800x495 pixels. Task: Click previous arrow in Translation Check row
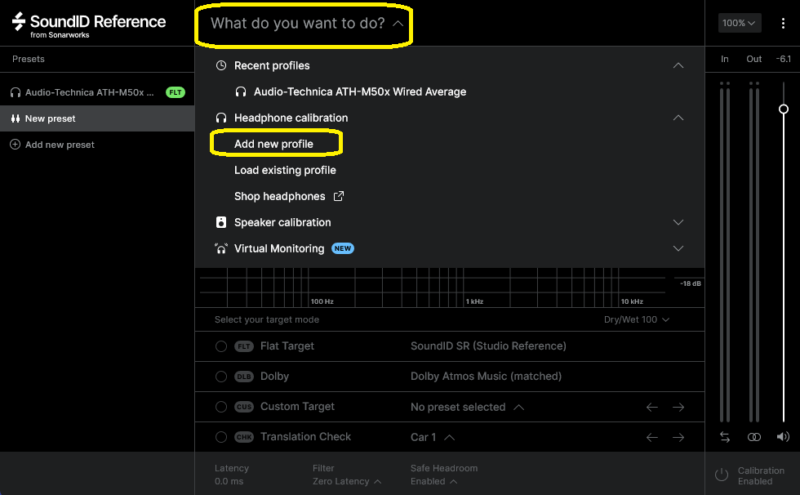(x=652, y=437)
